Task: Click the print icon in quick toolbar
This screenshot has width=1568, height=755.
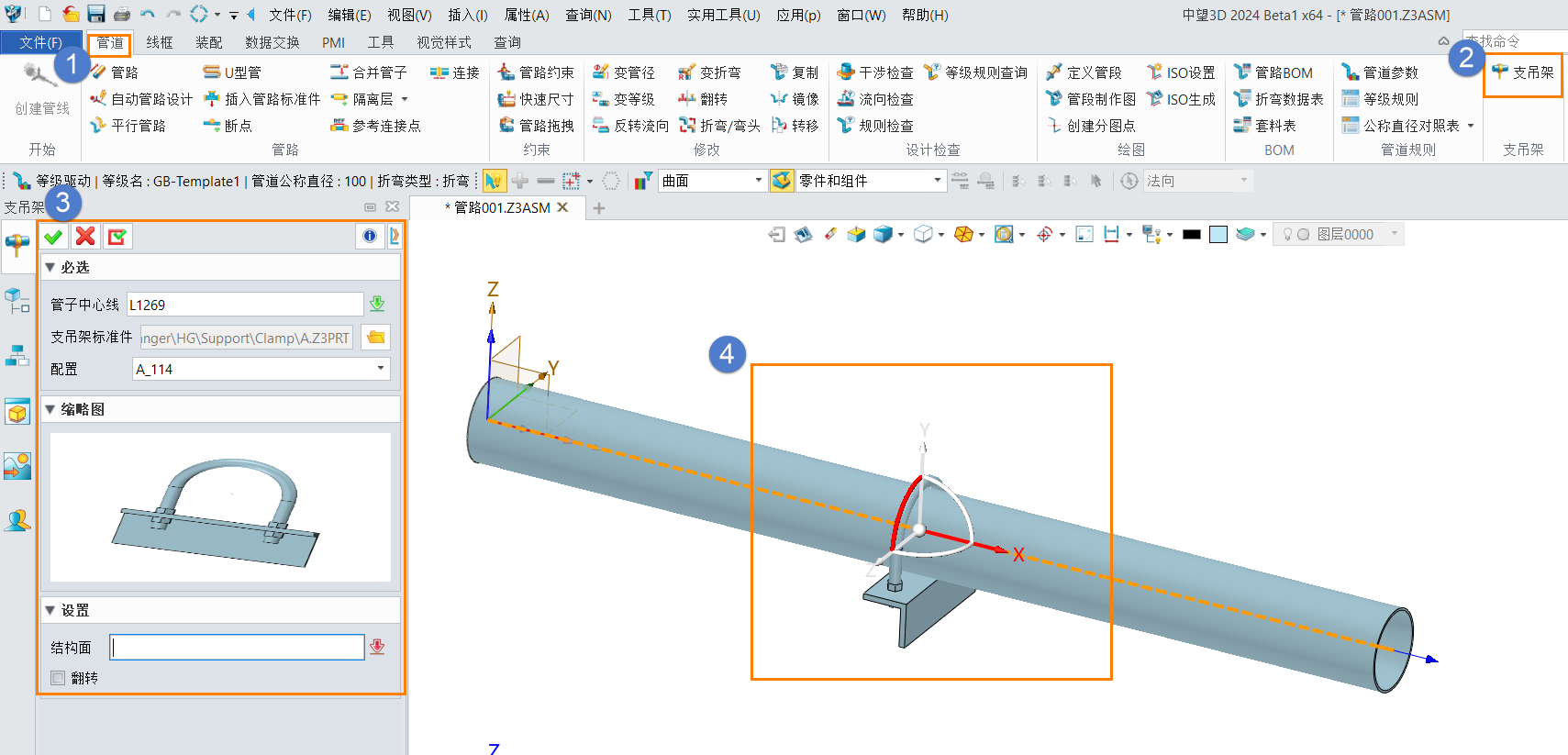Action: tap(121, 14)
